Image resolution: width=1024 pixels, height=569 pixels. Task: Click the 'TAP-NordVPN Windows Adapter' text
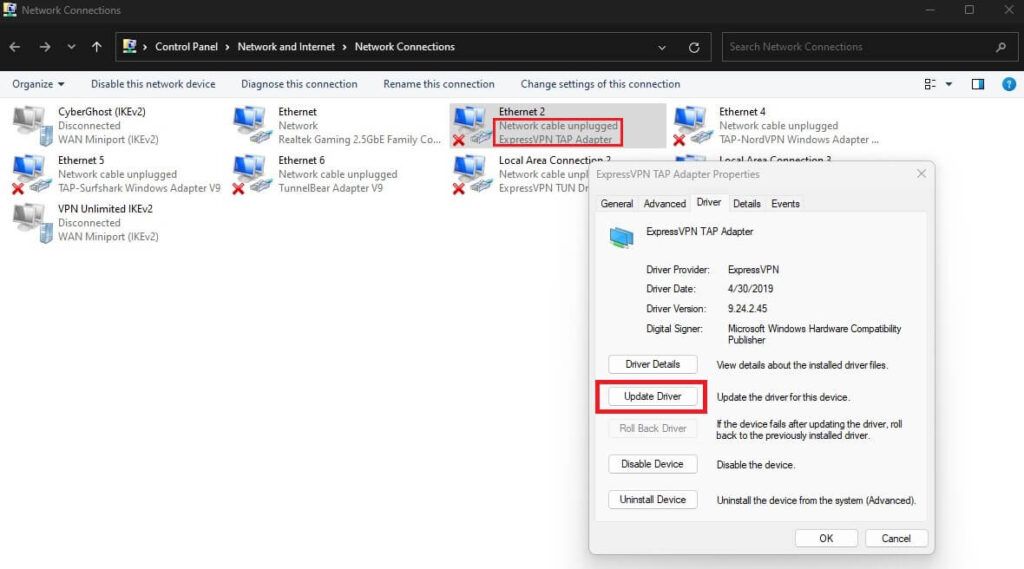(799, 140)
